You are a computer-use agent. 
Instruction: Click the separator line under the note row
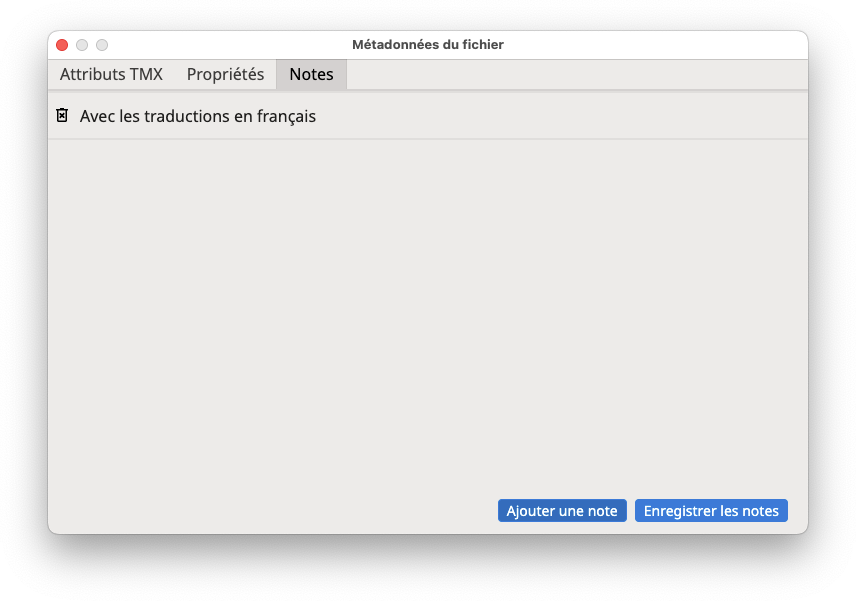tap(428, 139)
